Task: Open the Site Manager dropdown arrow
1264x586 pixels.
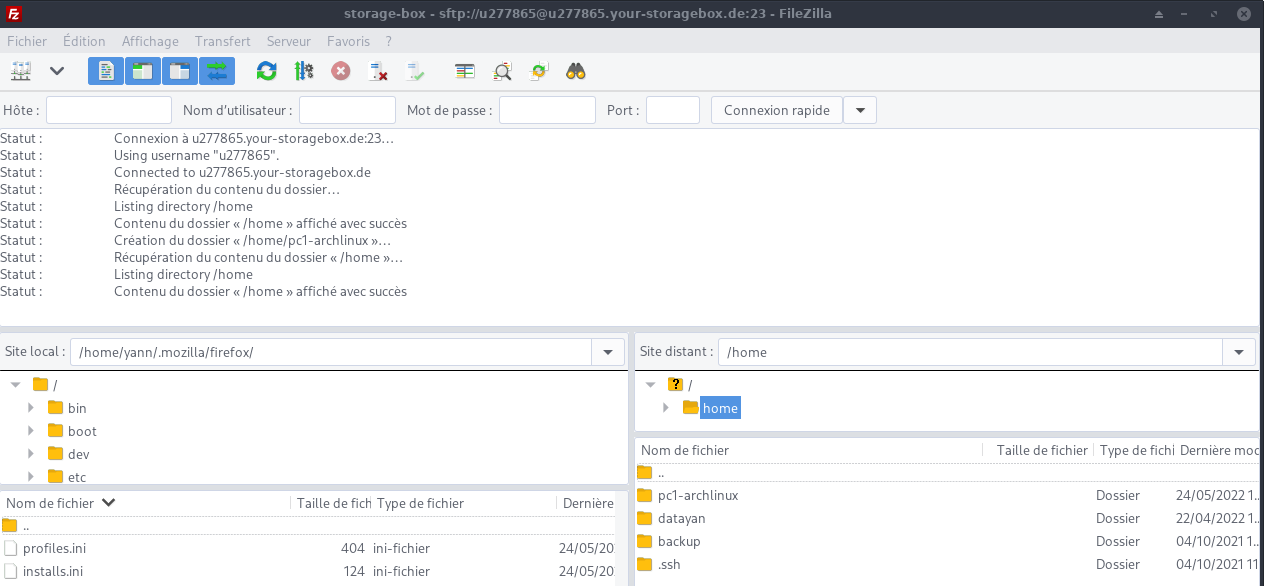Action: click(57, 71)
